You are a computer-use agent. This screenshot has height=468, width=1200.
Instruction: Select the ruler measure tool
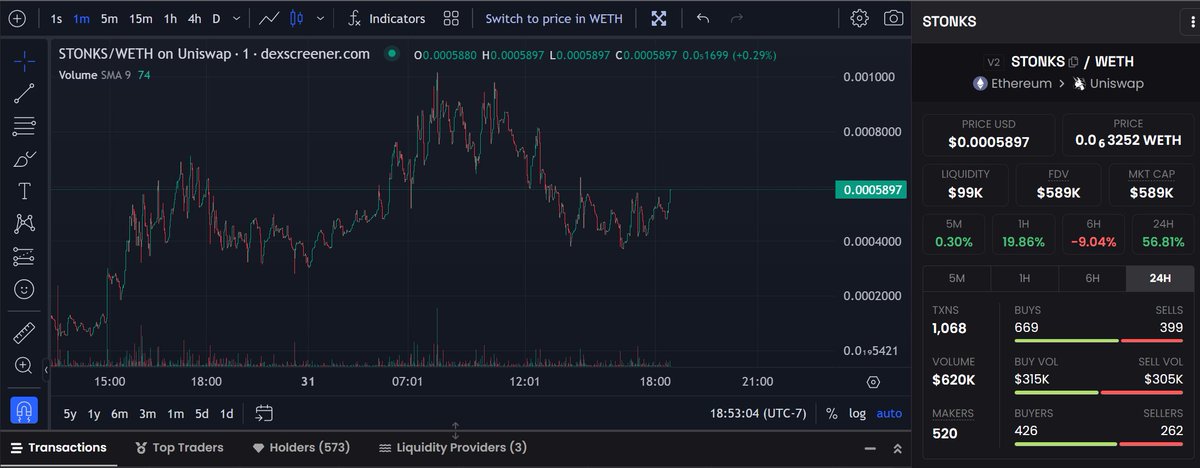click(x=25, y=333)
